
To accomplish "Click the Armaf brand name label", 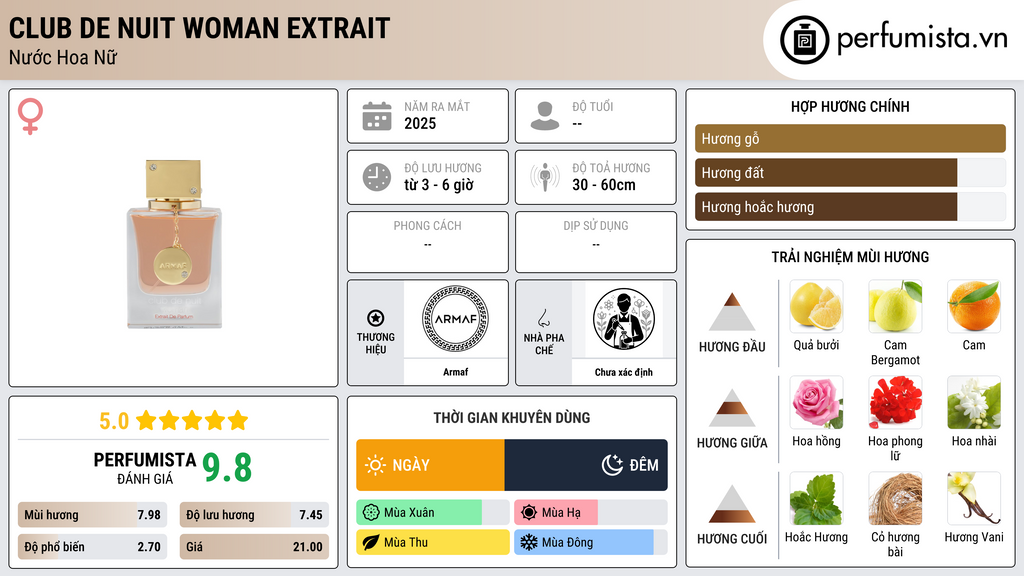I will pos(455,372).
